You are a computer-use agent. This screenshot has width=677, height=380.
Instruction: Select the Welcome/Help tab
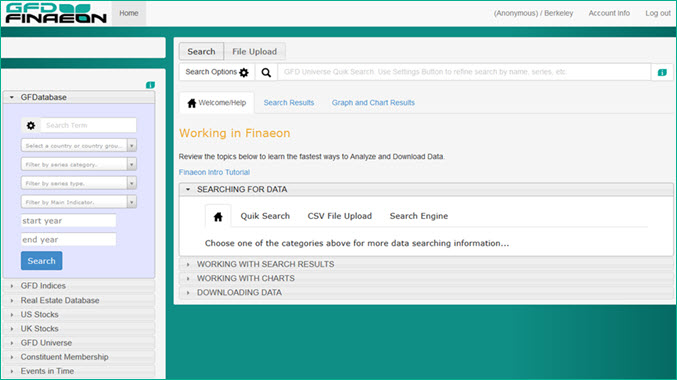tap(217, 103)
